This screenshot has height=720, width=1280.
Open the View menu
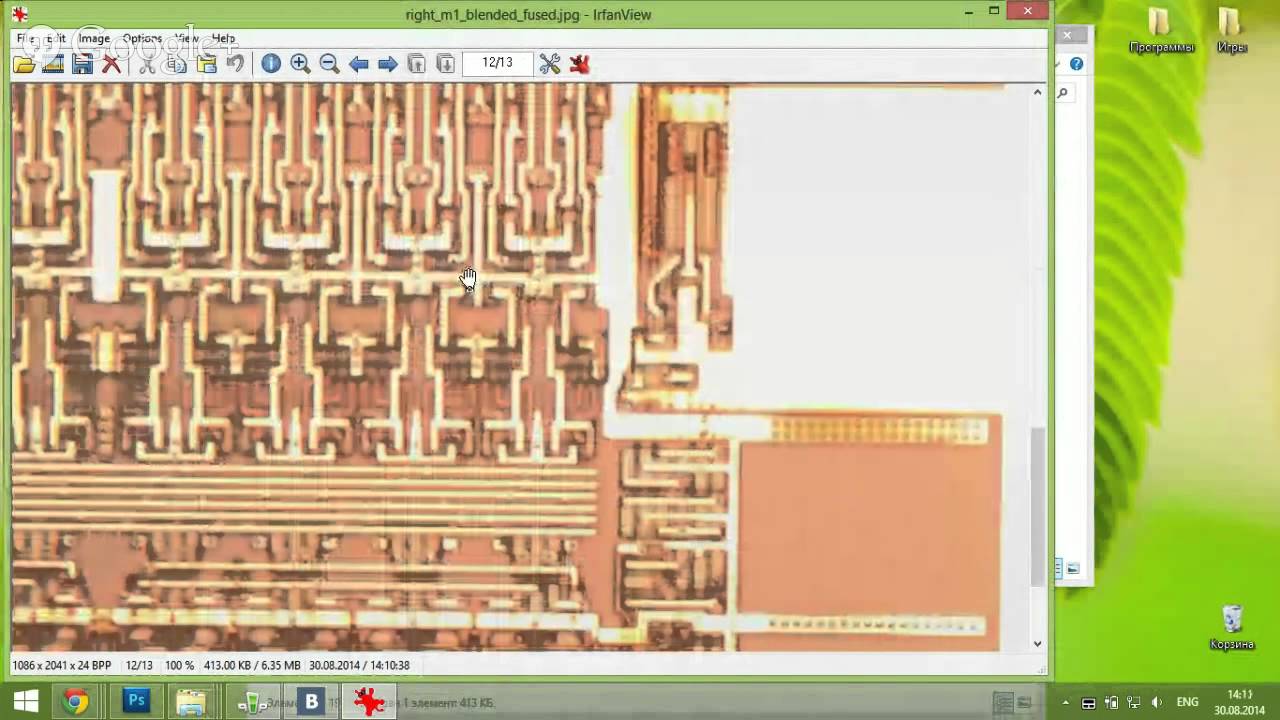coord(187,38)
